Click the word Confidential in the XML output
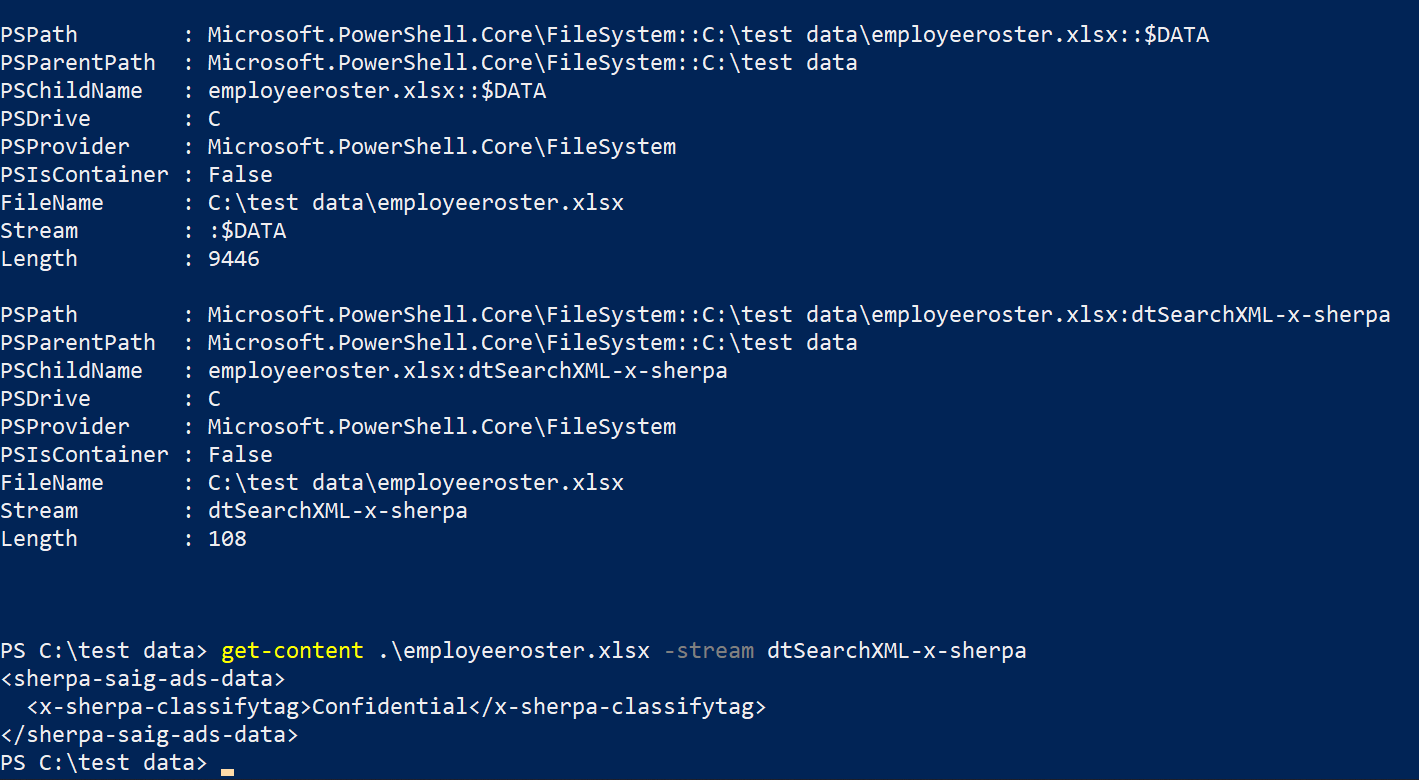 pyautogui.click(x=389, y=707)
